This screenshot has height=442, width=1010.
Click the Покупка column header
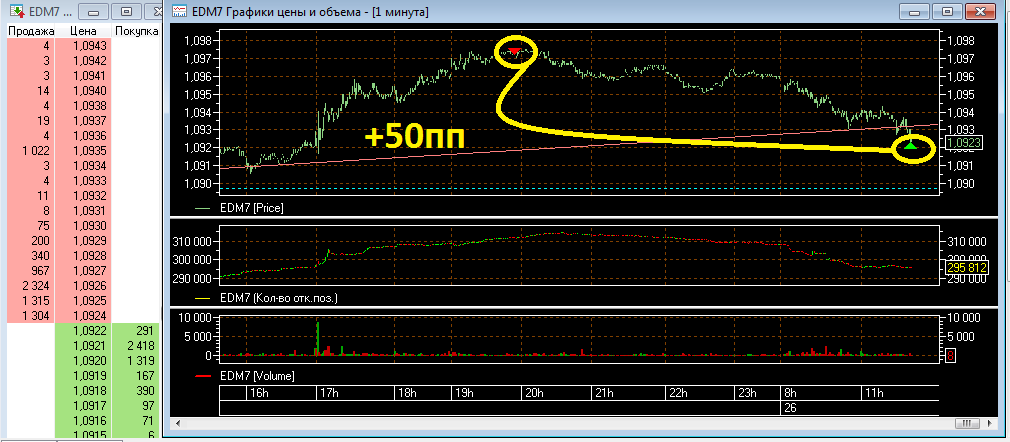pyautogui.click(x=135, y=31)
